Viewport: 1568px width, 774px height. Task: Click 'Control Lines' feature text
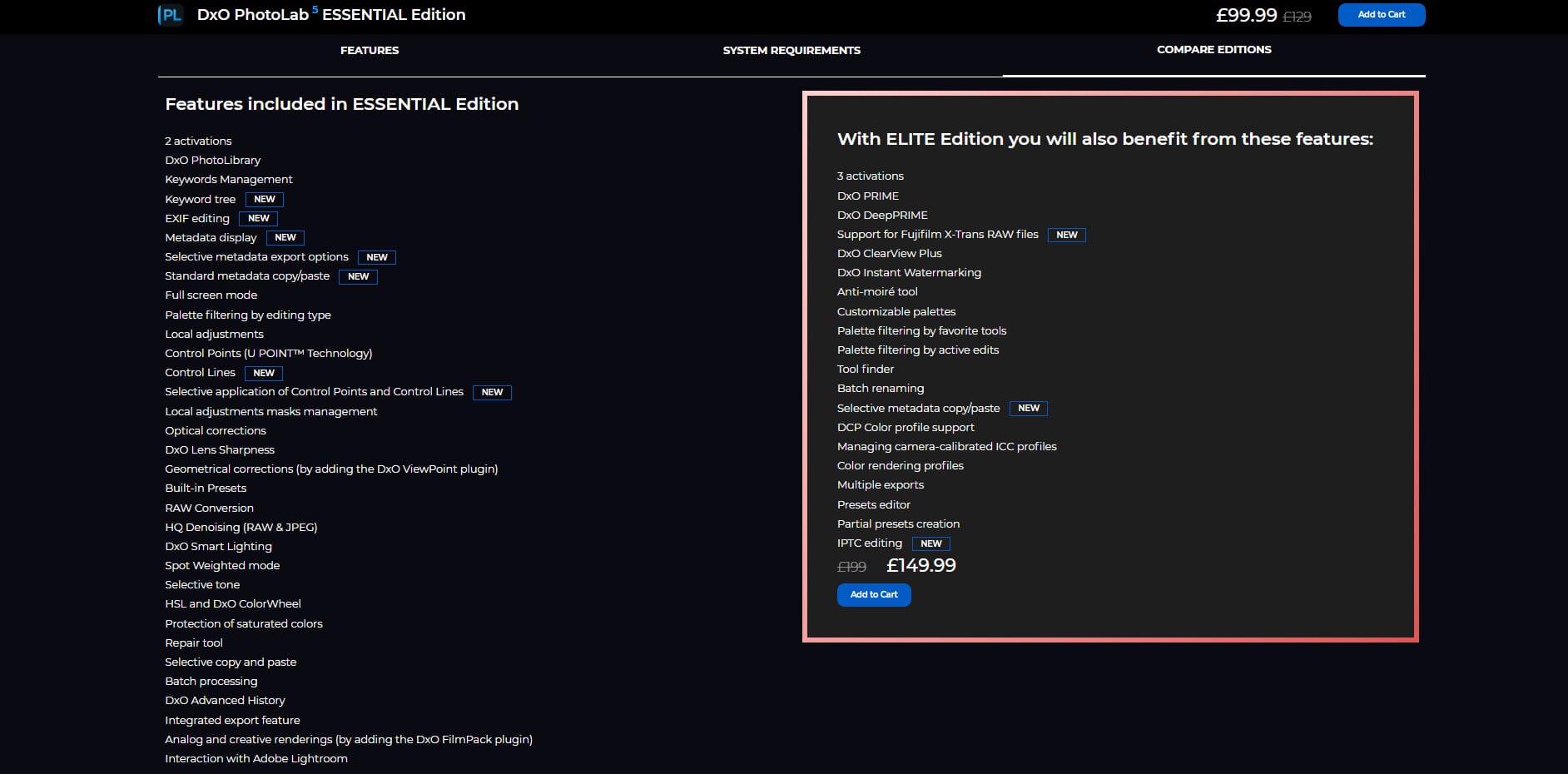[200, 373]
